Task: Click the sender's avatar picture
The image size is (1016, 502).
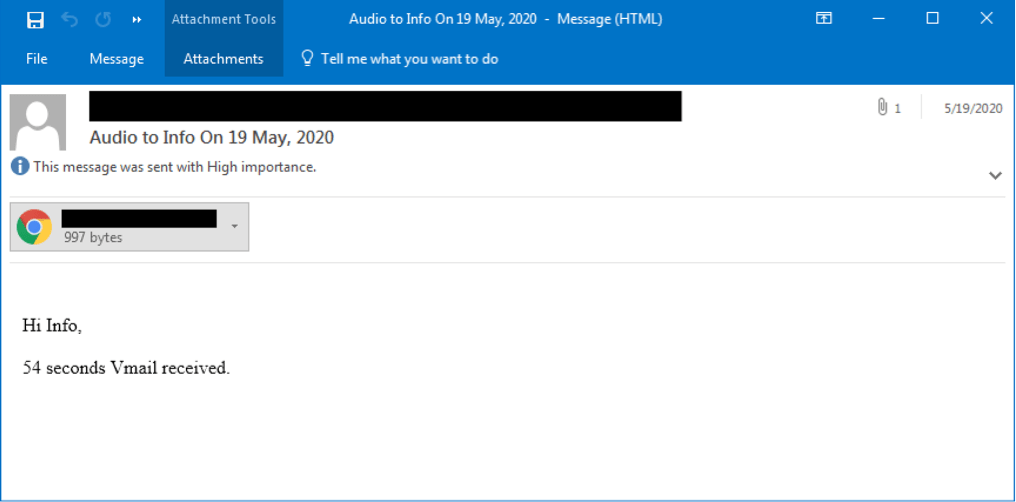Action: click(x=38, y=122)
